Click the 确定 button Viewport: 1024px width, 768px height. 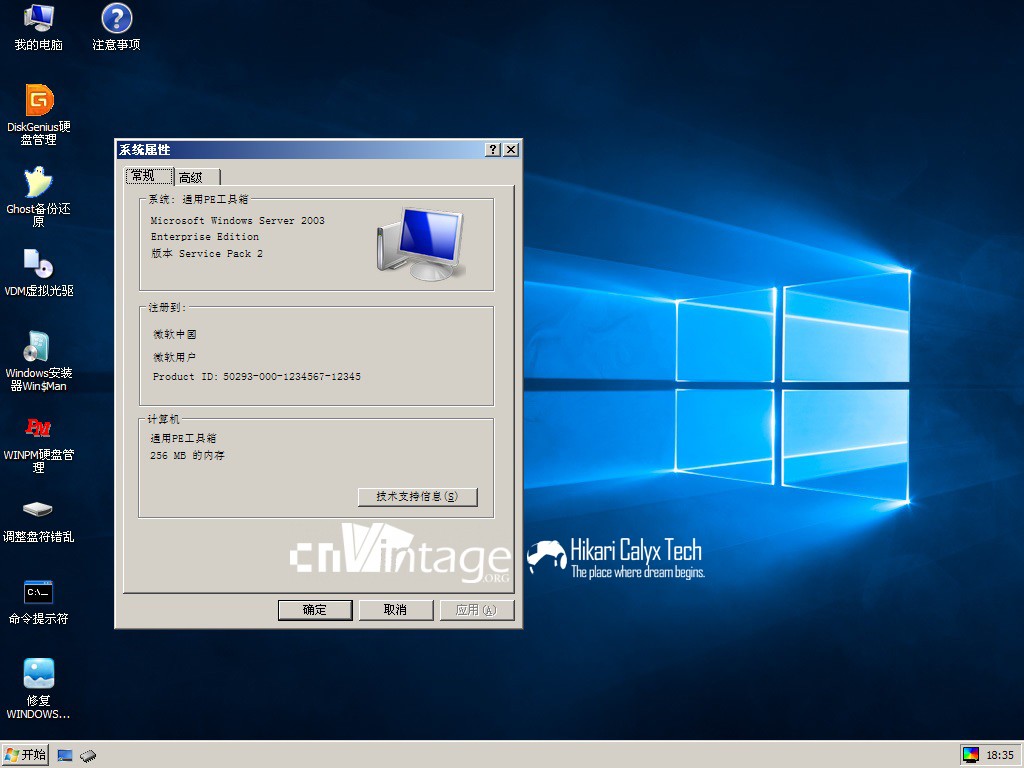[315, 610]
